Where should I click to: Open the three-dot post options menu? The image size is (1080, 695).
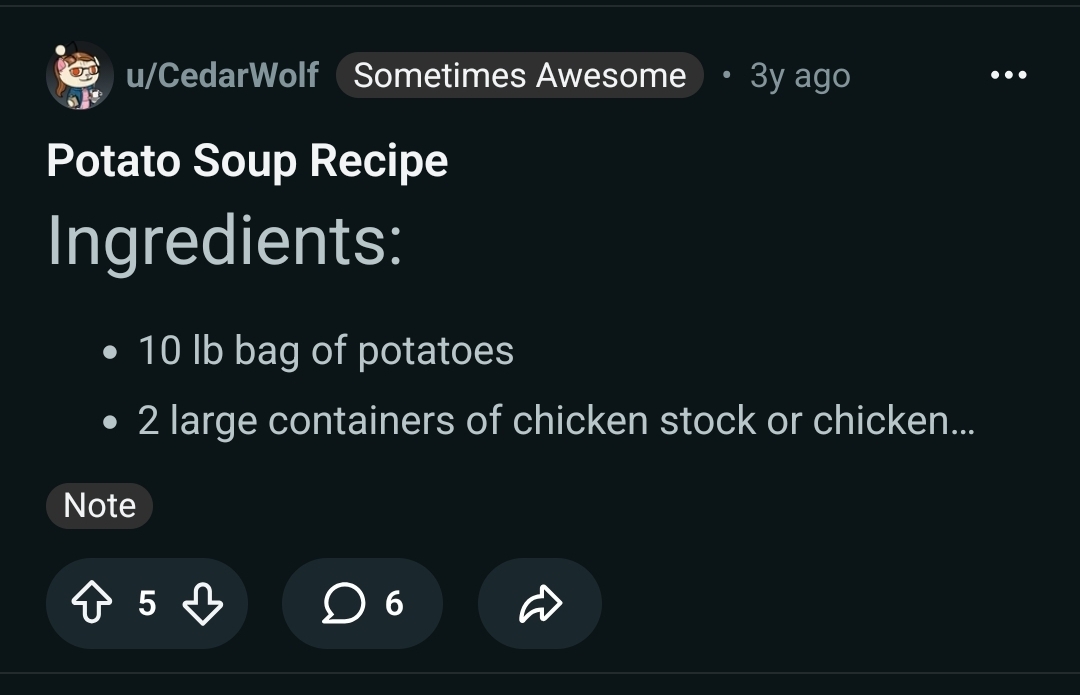[x=1007, y=75]
